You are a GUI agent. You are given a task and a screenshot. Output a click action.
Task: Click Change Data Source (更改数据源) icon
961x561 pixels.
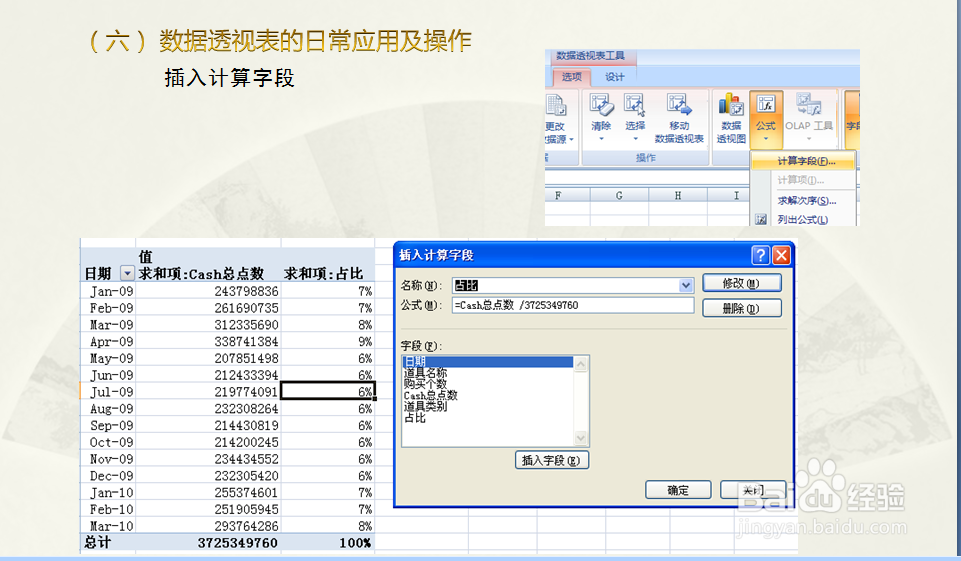(556, 105)
